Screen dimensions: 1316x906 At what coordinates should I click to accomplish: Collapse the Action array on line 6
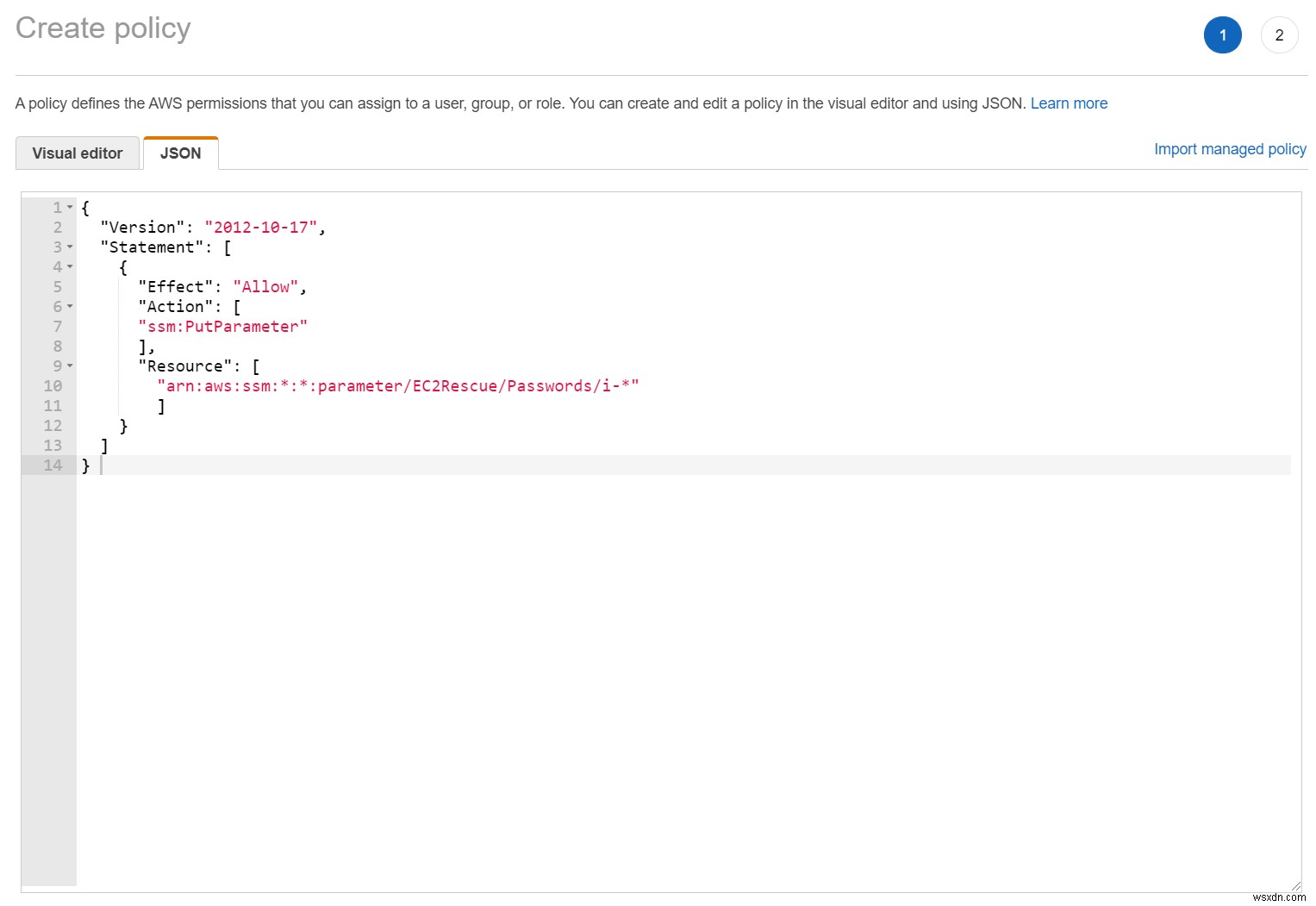click(x=69, y=307)
